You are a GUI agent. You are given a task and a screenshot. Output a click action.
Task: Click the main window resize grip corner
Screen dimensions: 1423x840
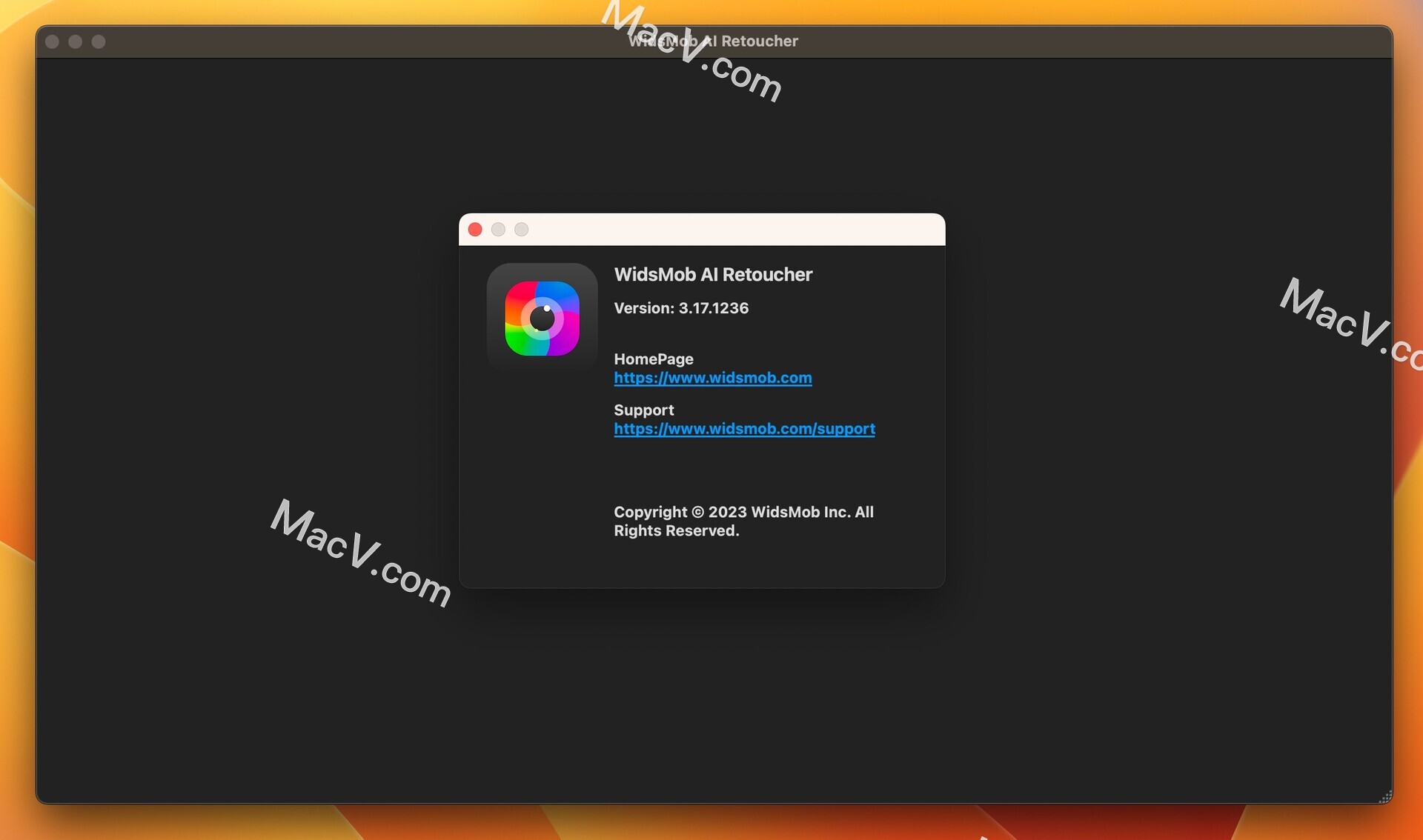(x=1385, y=796)
